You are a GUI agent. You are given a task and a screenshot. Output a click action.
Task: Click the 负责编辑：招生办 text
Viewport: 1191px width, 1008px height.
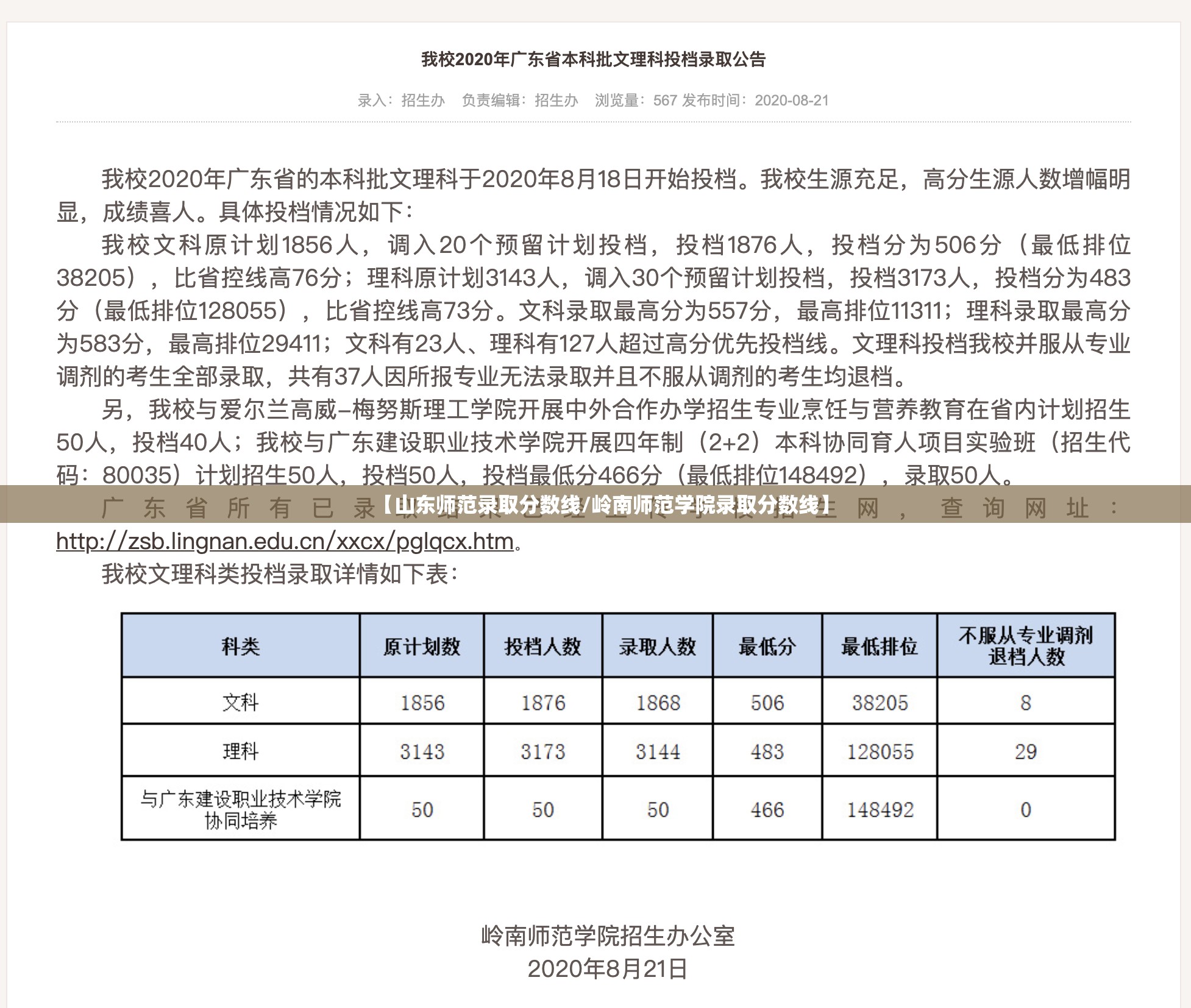(520, 101)
